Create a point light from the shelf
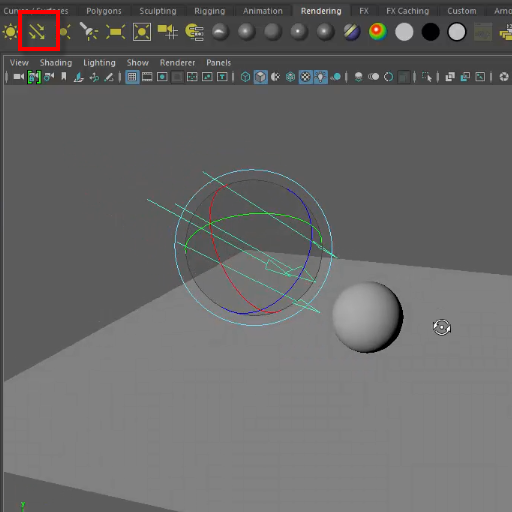This screenshot has width=512, height=512. pos(65,32)
